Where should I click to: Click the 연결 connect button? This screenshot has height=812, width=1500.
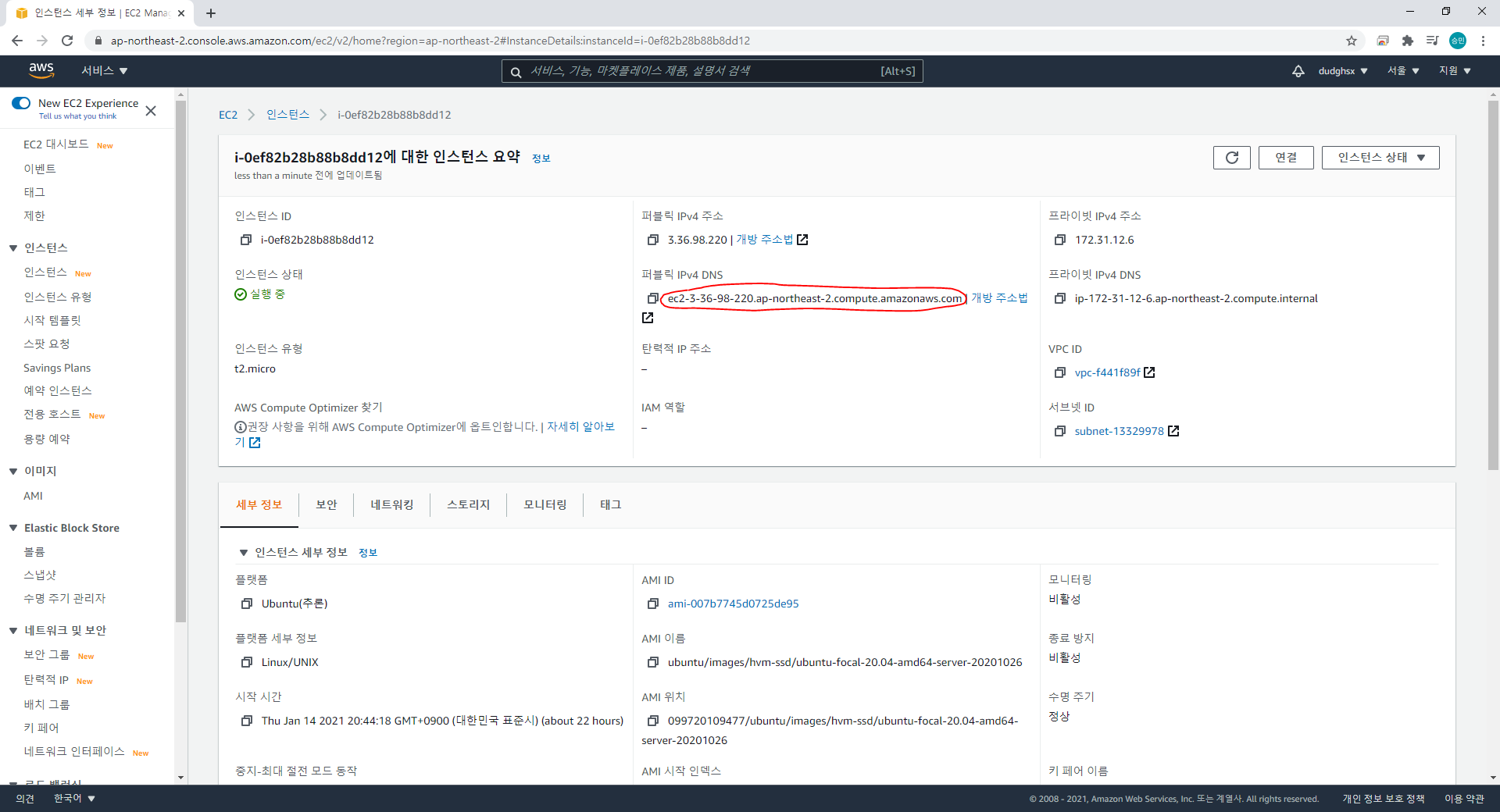tap(1286, 158)
